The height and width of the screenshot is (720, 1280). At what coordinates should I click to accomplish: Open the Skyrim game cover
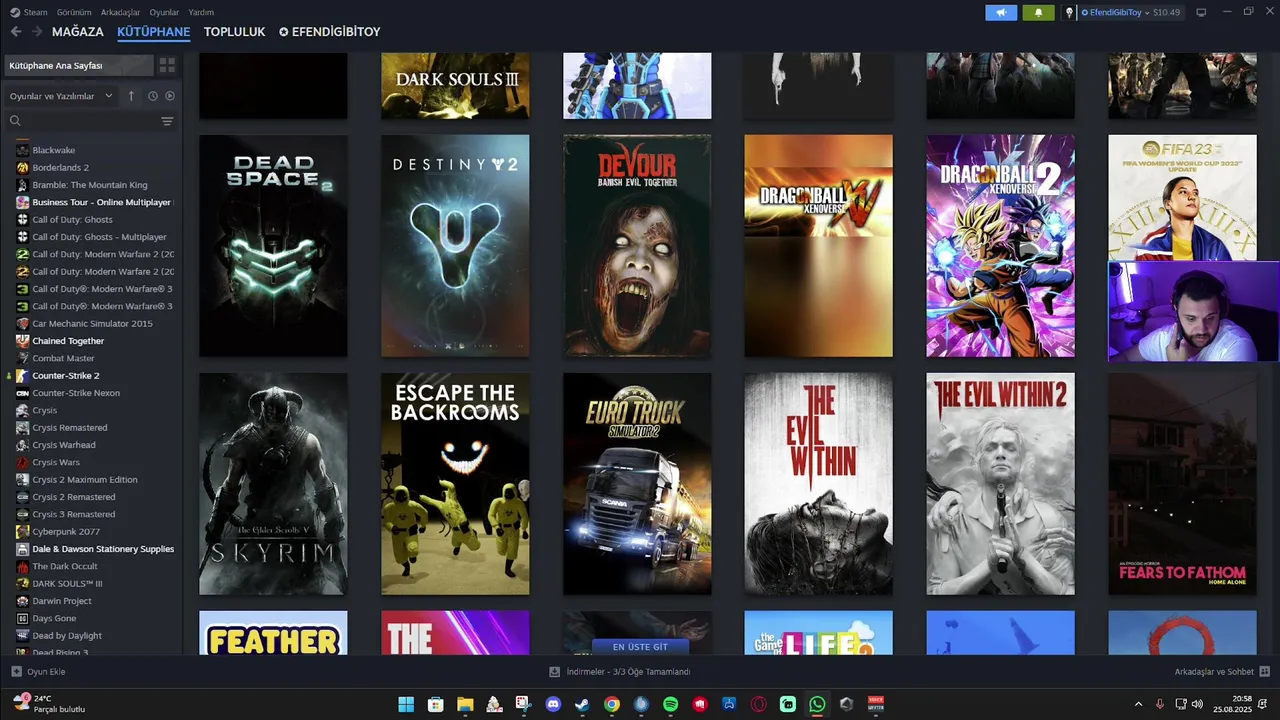point(273,484)
